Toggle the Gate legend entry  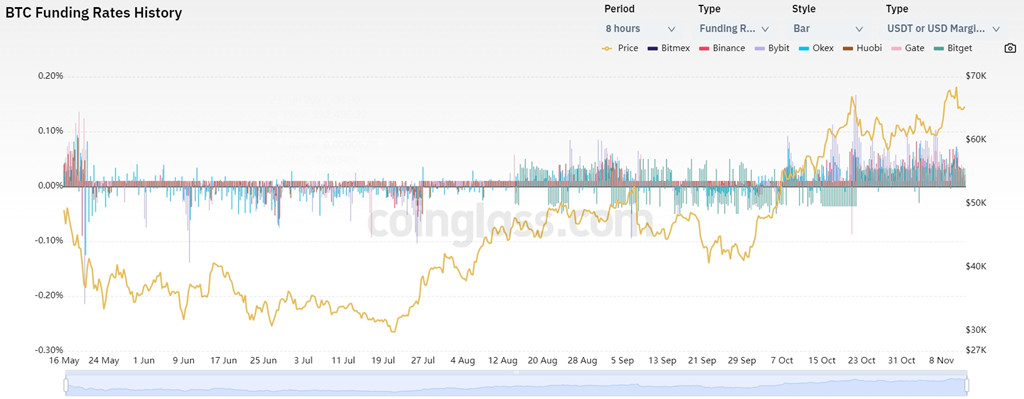[907, 48]
